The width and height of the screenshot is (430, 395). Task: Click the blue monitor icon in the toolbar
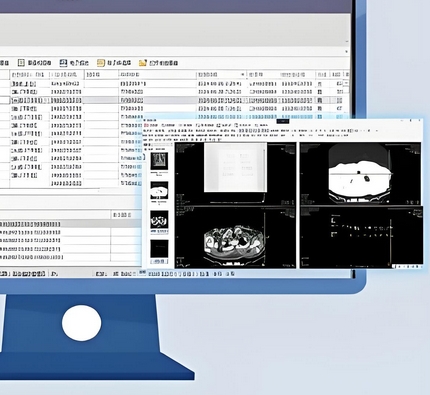(x=63, y=63)
